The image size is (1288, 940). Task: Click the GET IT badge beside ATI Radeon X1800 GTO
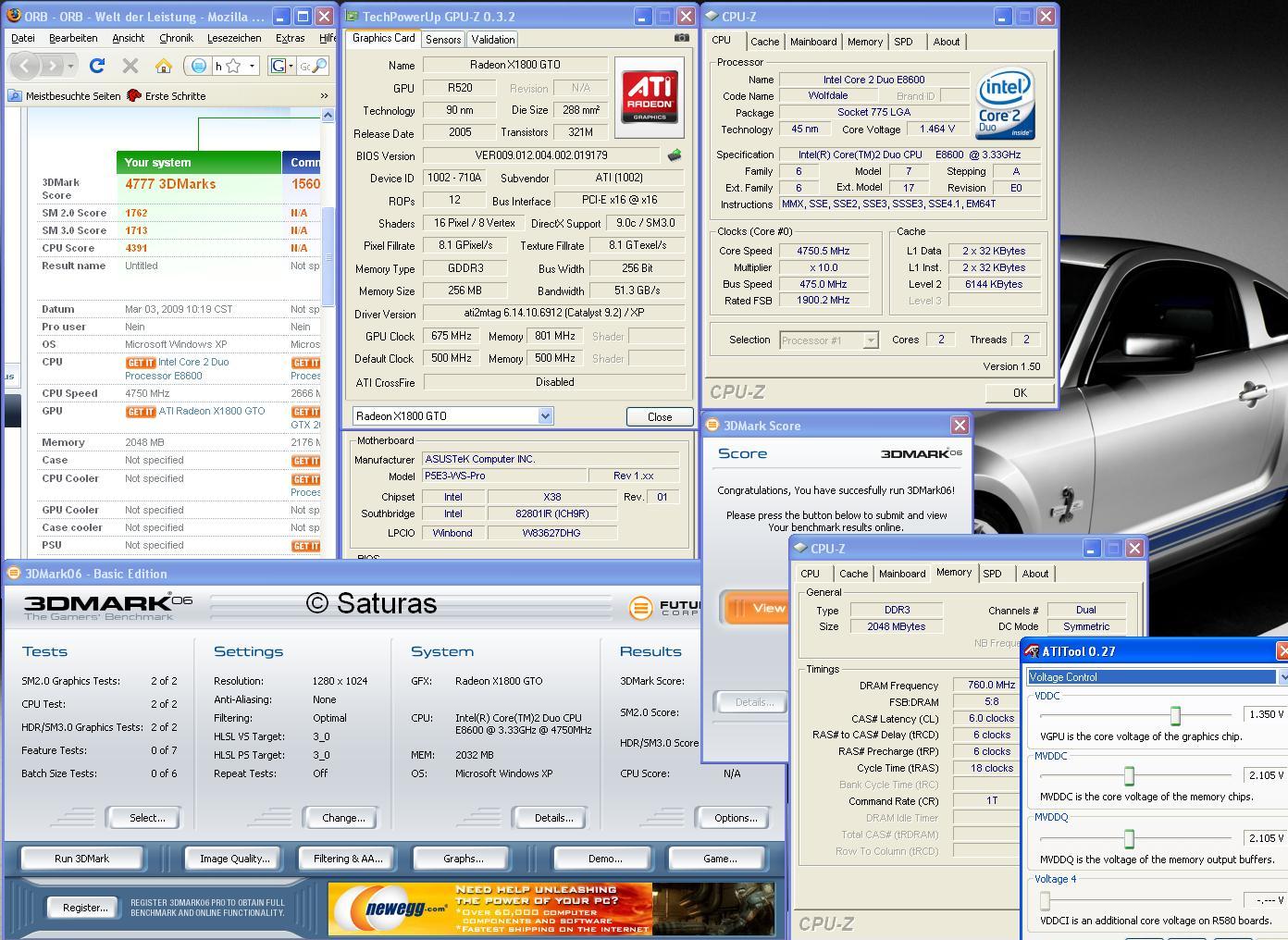tap(141, 412)
